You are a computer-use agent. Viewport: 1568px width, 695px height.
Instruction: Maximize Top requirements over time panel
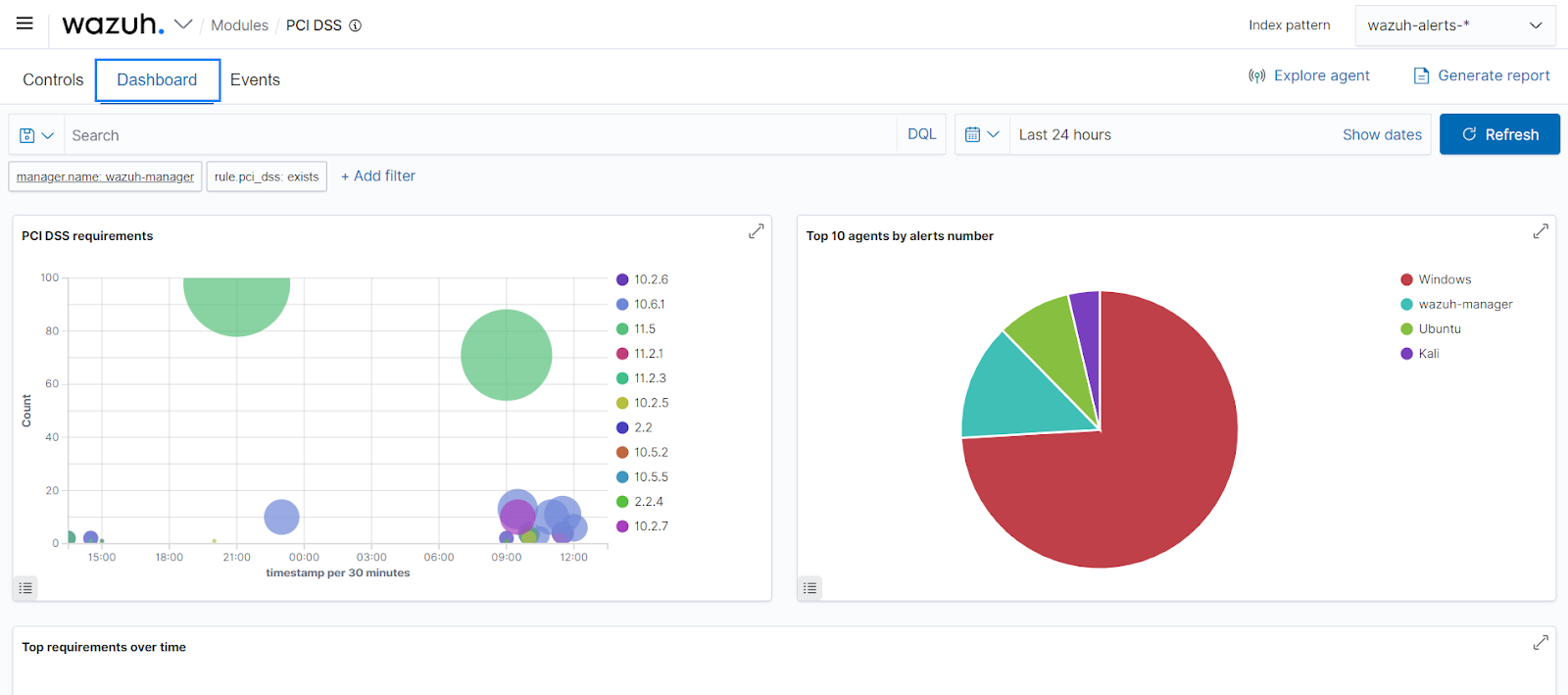(x=1541, y=643)
